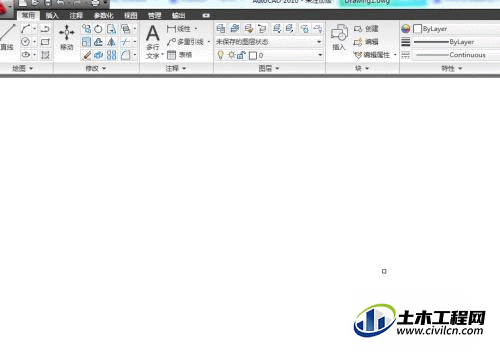The width and height of the screenshot is (500, 361).
Task: Click the ByLayer object color swatch box
Action: coord(417,29)
